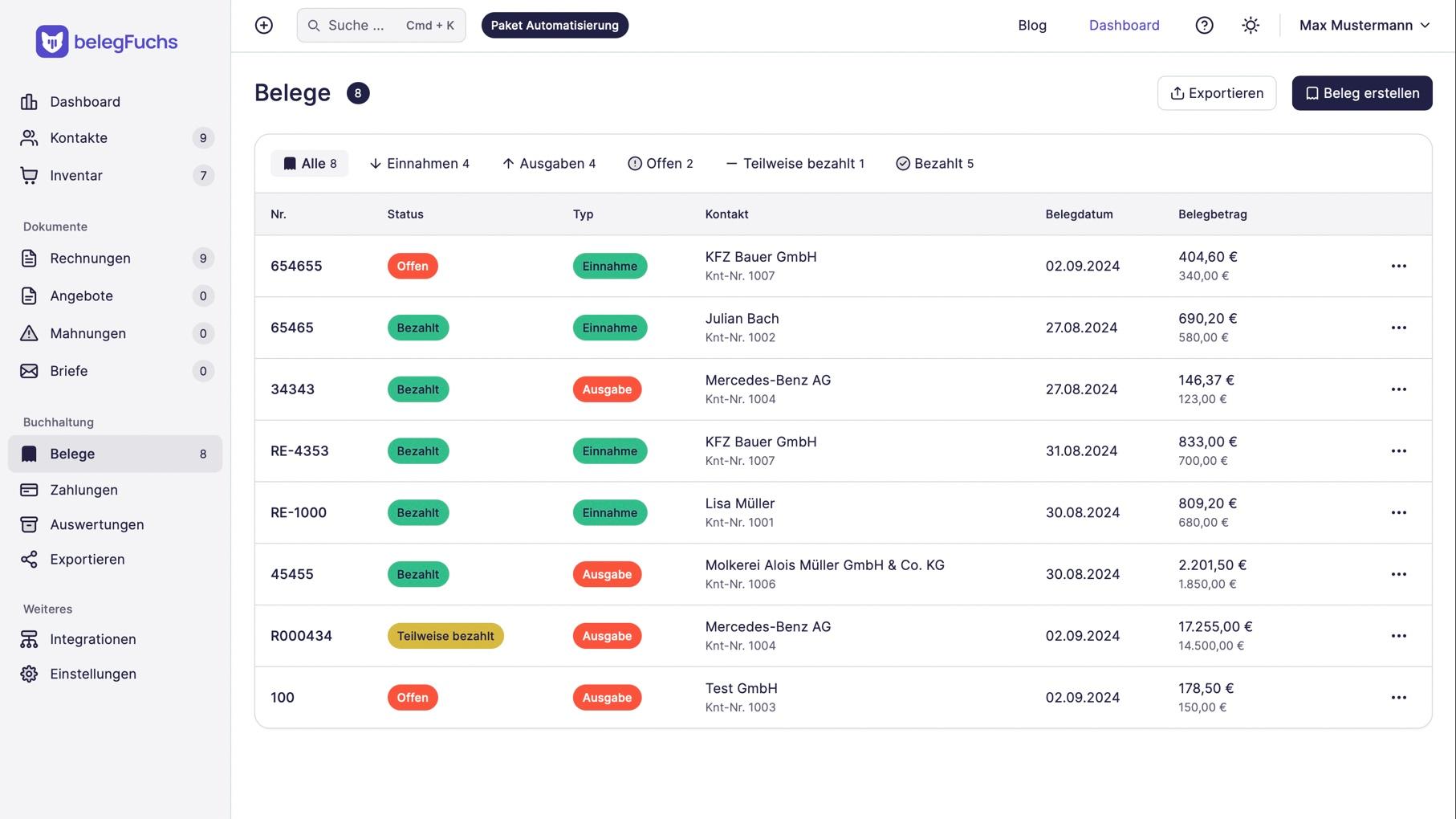The height and width of the screenshot is (819, 1456).
Task: Open more options for Beleg 654655
Action: pos(1398,267)
